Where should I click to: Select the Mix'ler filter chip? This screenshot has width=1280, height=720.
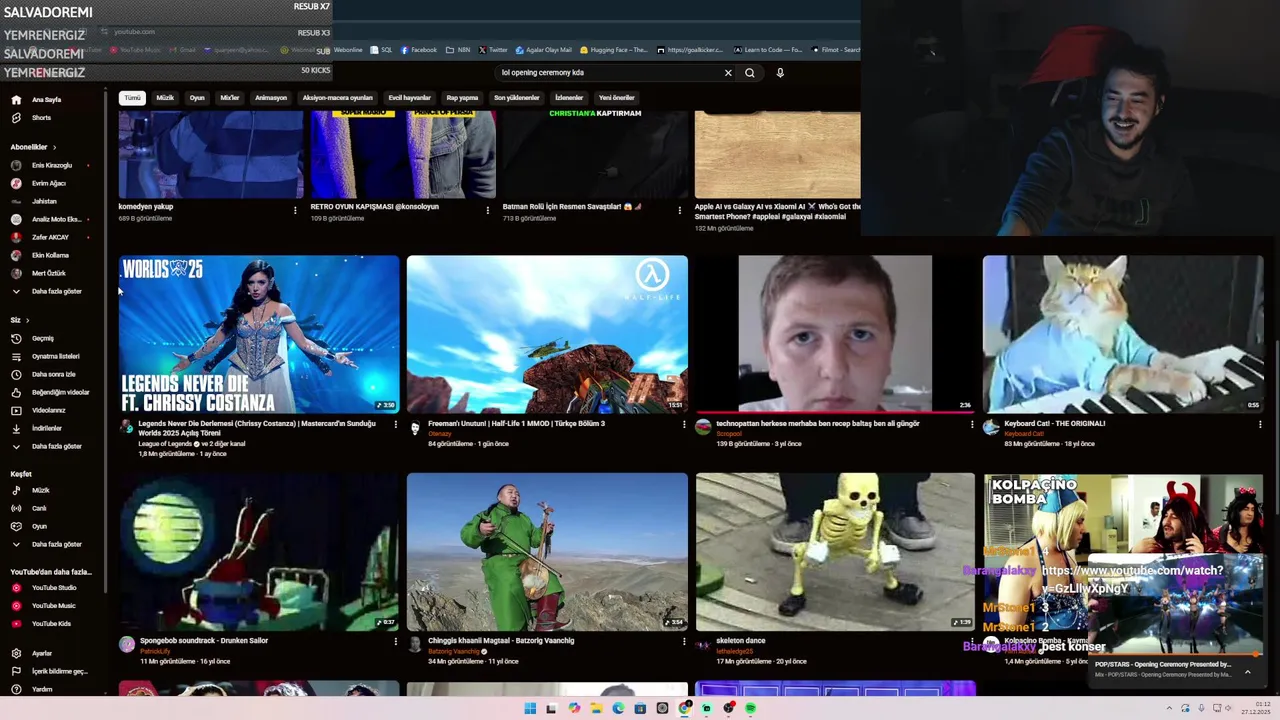[230, 98]
